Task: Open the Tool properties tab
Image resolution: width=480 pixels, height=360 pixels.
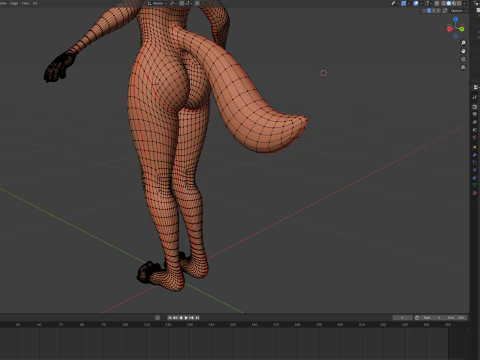Action: 475,97
